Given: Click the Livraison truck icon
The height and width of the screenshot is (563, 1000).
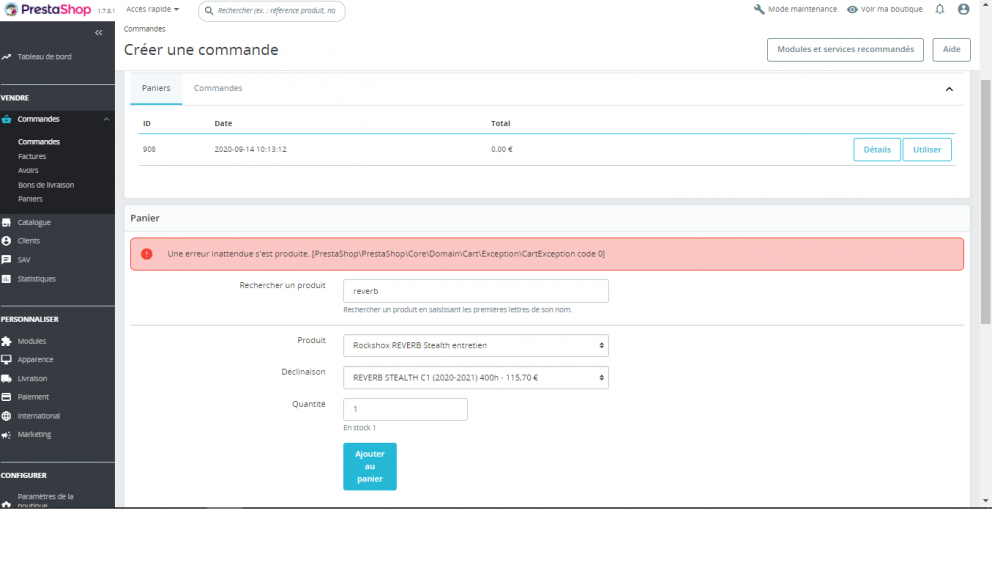Looking at the screenshot, I should pos(6,379).
